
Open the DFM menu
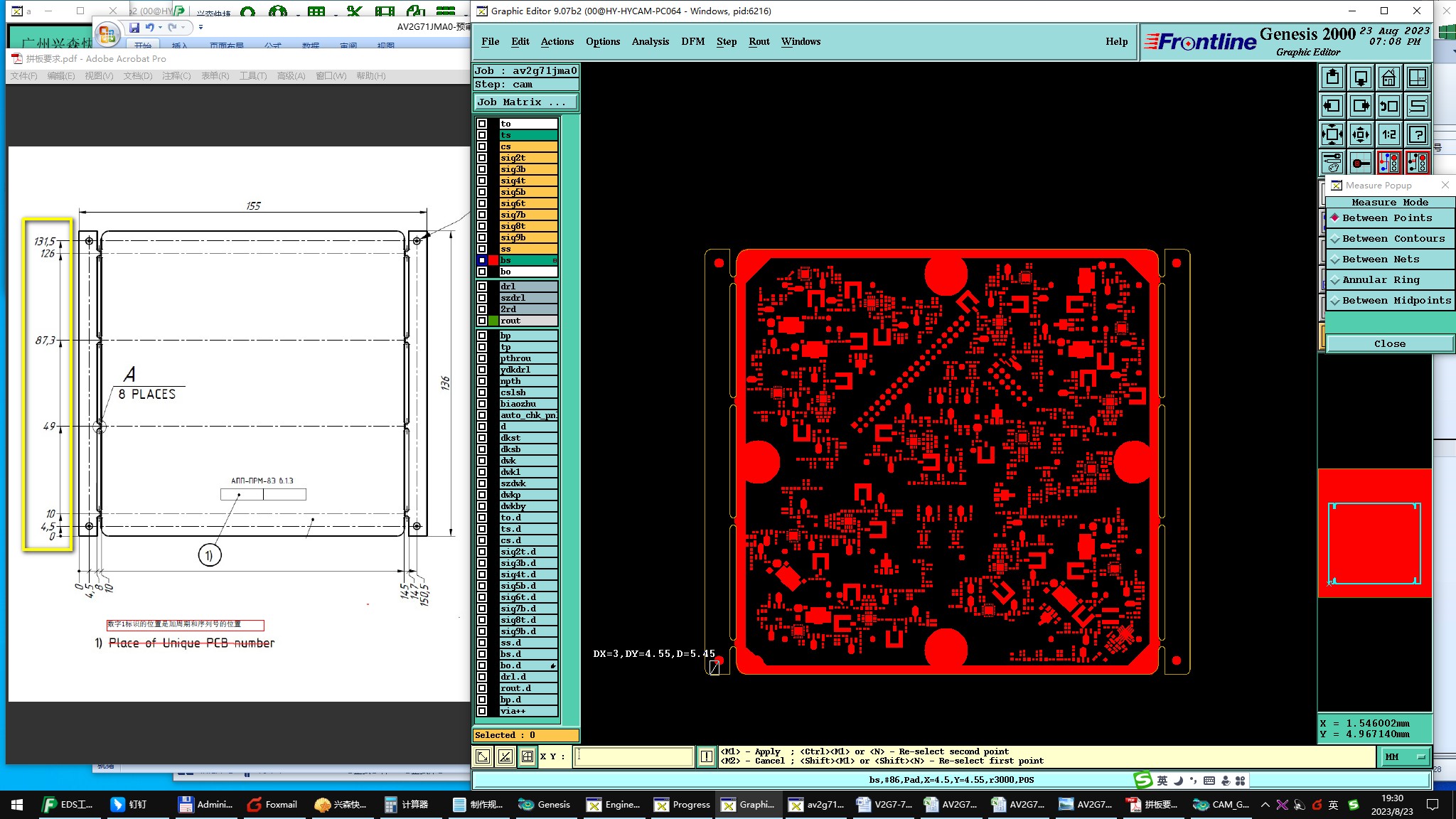(692, 42)
